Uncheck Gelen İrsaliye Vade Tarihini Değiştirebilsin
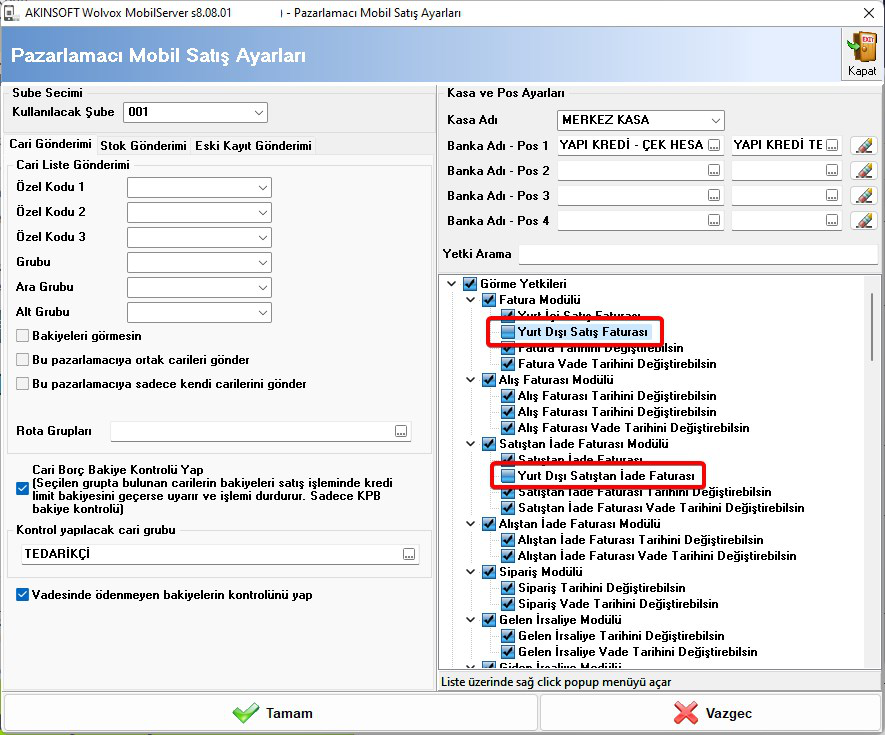 point(508,651)
